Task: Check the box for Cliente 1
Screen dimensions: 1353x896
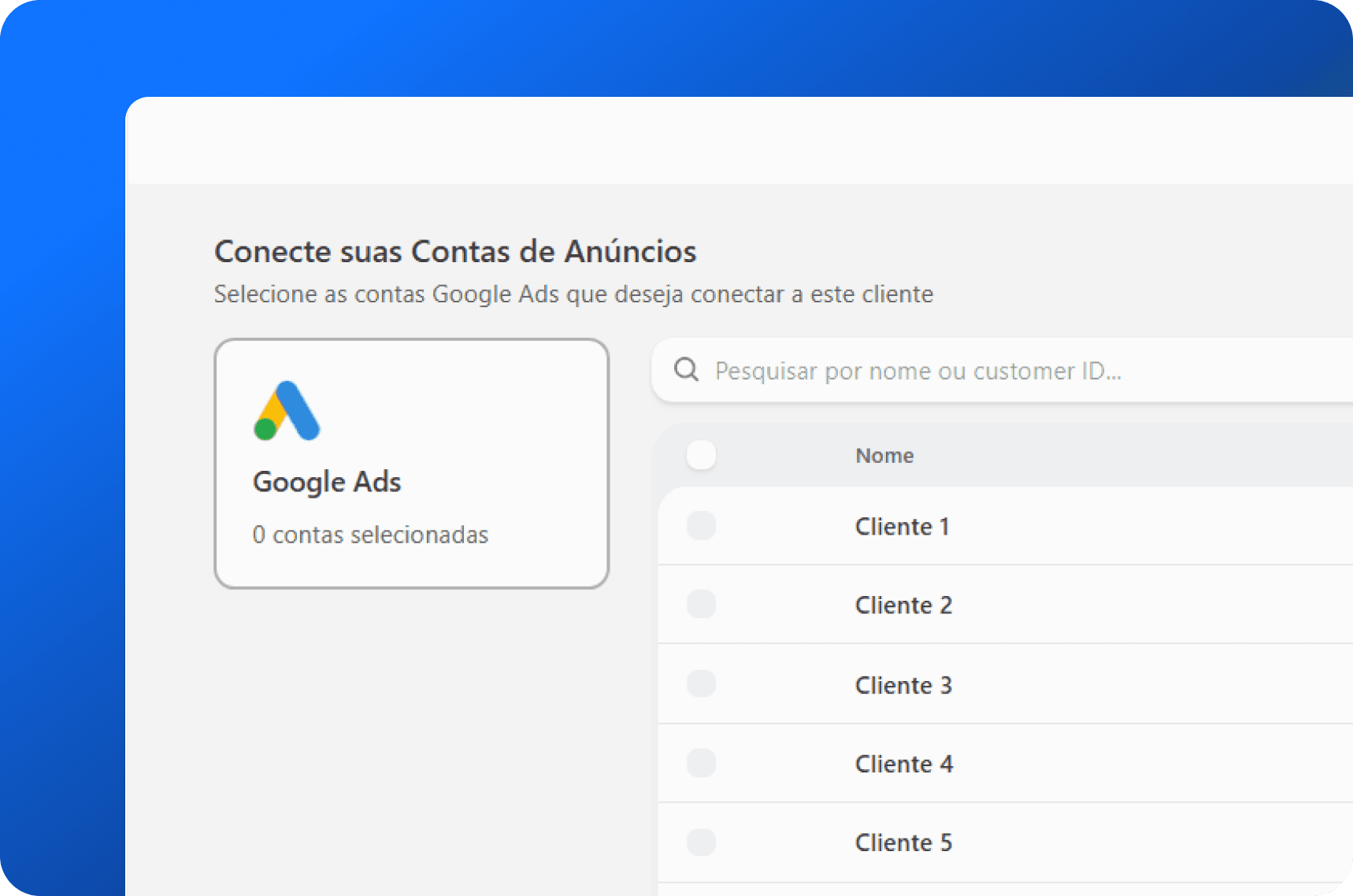Action: (x=701, y=525)
